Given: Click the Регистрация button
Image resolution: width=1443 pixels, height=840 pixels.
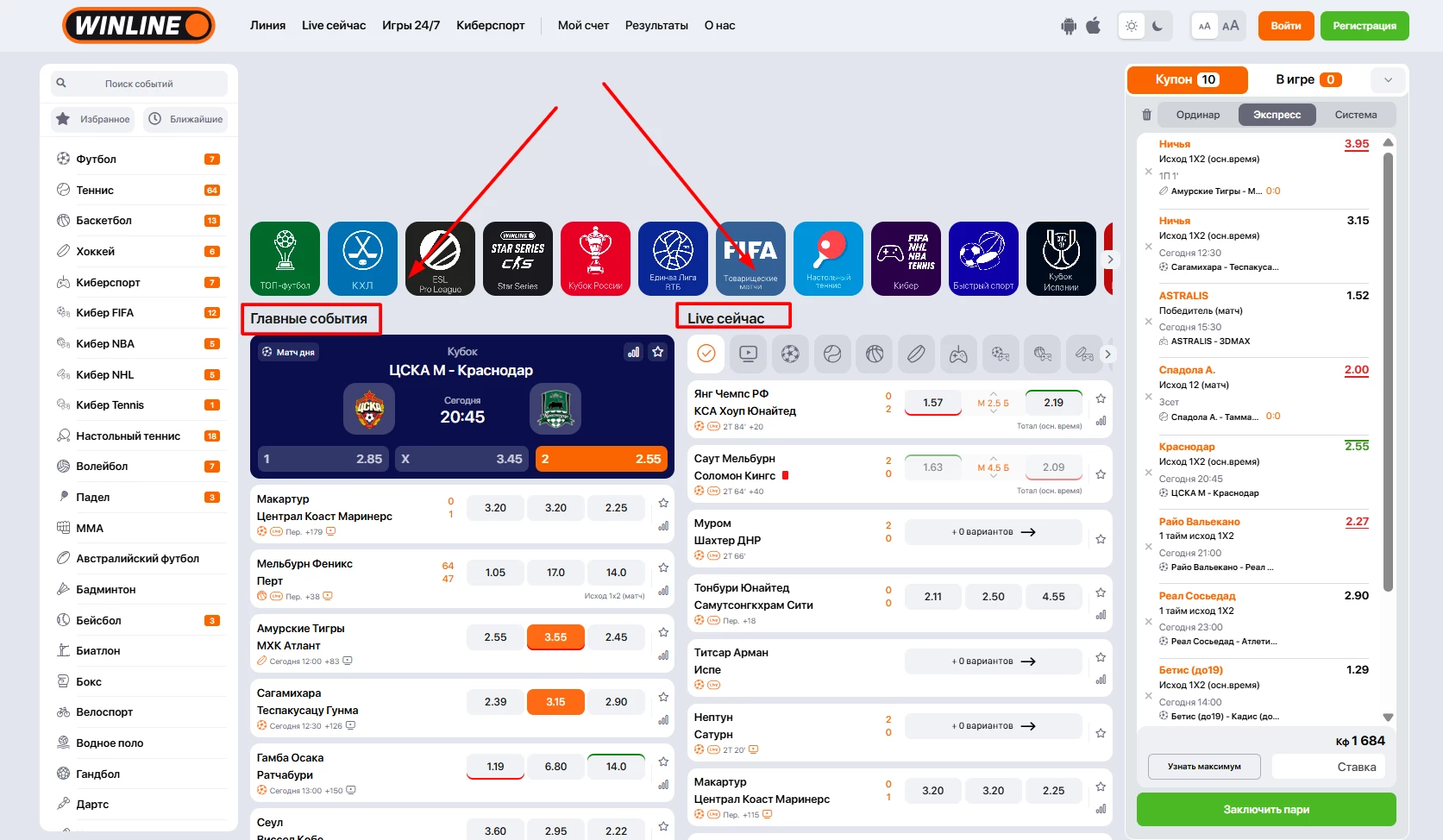Looking at the screenshot, I should coord(1365,26).
